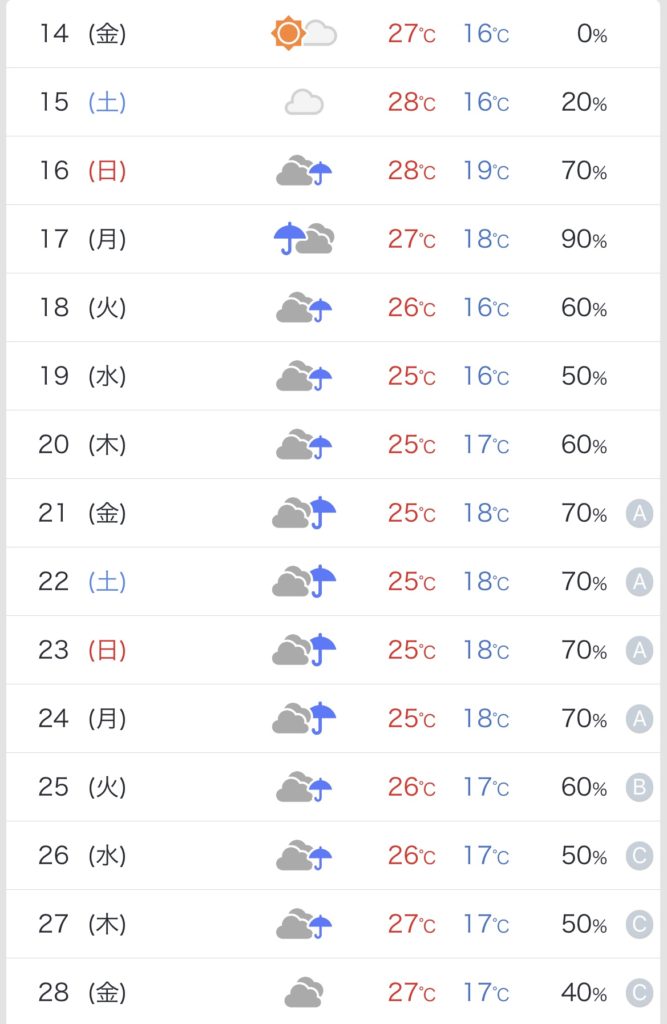Tap the reliability B badge on day 25
Image resolution: width=667 pixels, height=1024 pixels.
coord(640,787)
